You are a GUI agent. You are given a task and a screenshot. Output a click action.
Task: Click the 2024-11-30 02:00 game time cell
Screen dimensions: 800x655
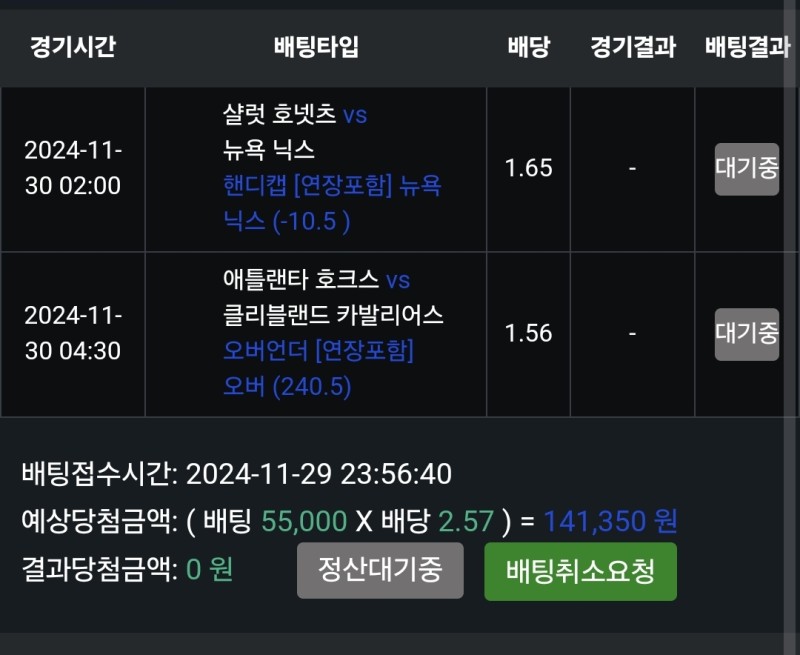point(72,168)
